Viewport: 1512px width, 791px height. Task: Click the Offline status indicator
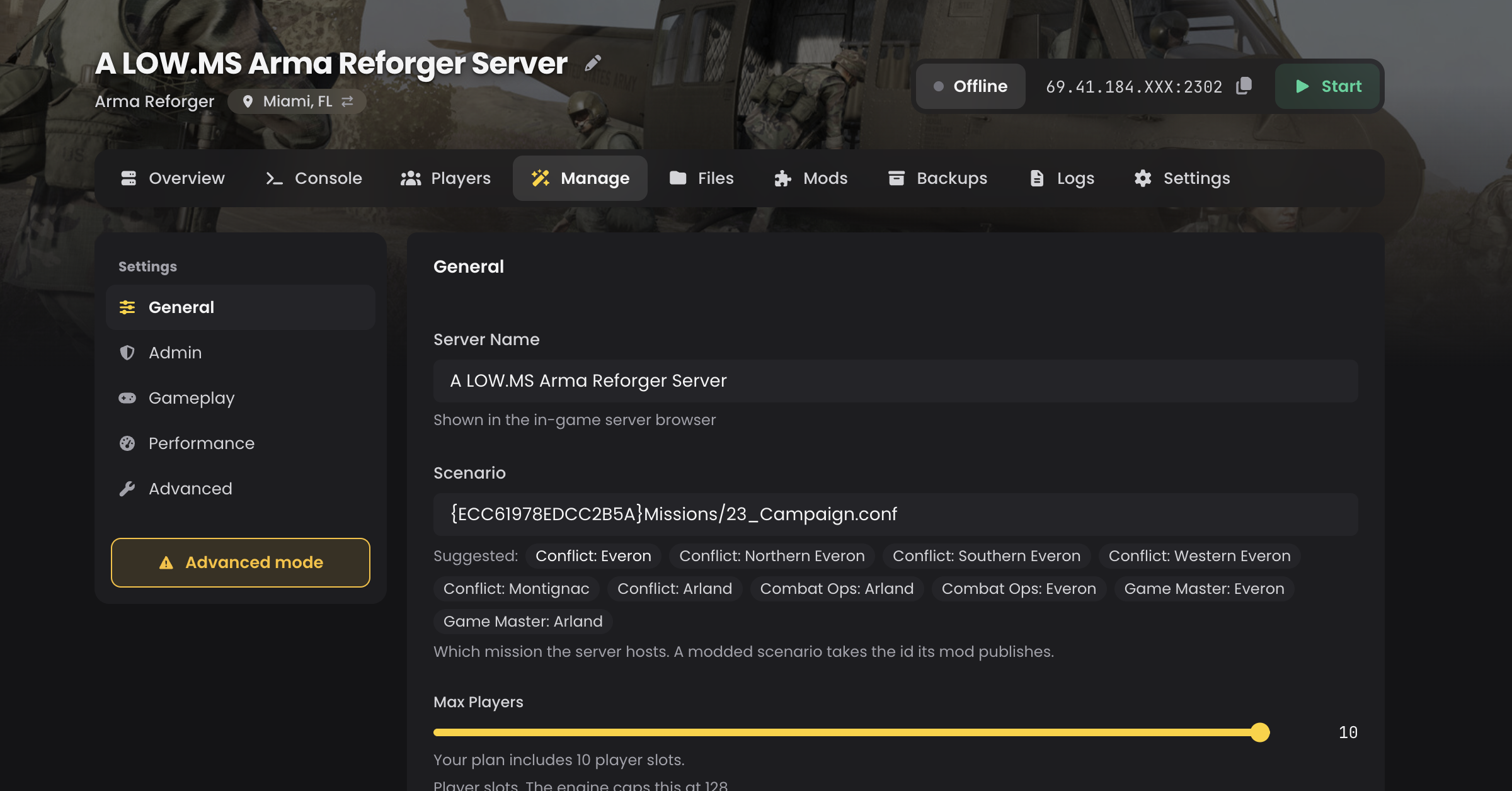tap(971, 86)
